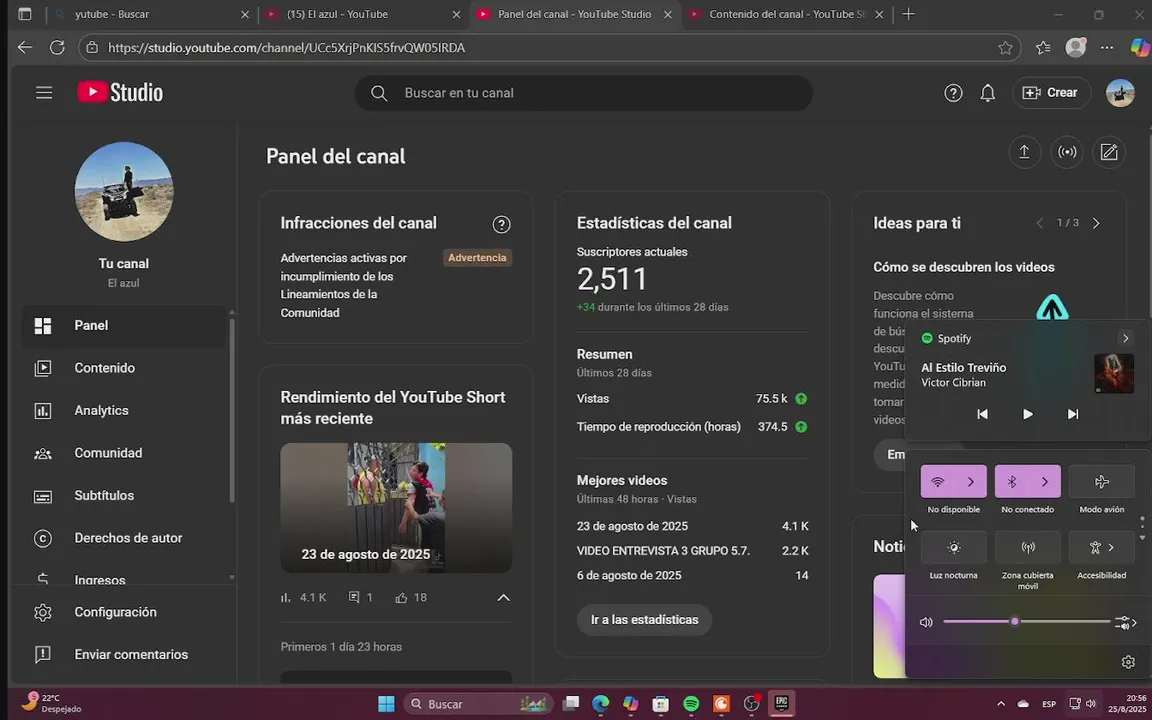Viewport: 1152px width, 720px height.
Task: Expand the Spotify media panel arrow
Action: point(1126,339)
